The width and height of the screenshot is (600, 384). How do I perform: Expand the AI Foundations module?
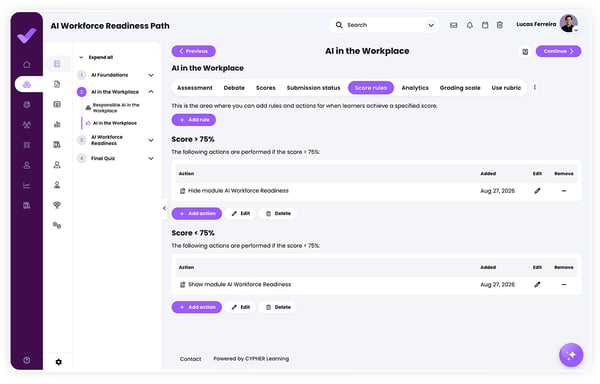coord(151,75)
